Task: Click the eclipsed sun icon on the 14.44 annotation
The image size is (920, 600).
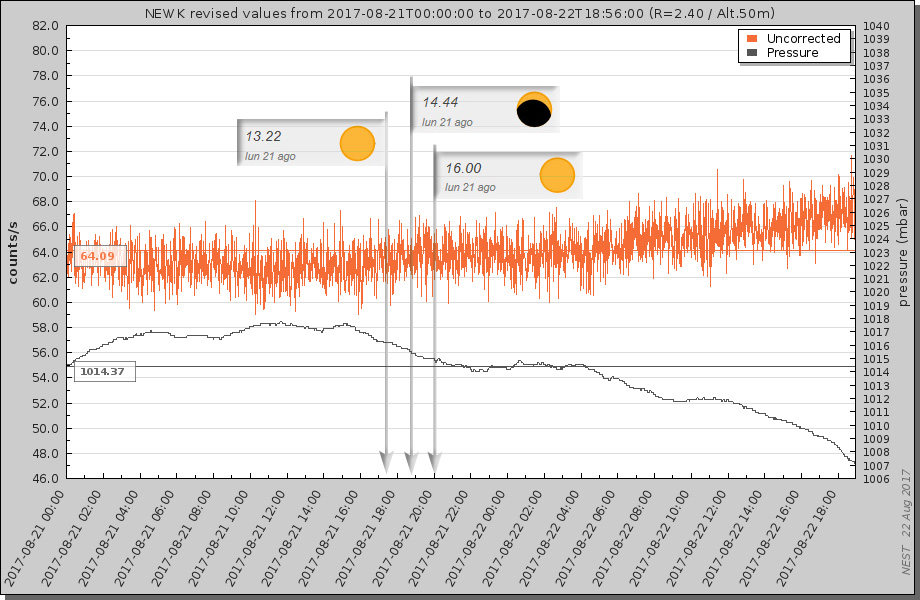Action: coord(535,109)
